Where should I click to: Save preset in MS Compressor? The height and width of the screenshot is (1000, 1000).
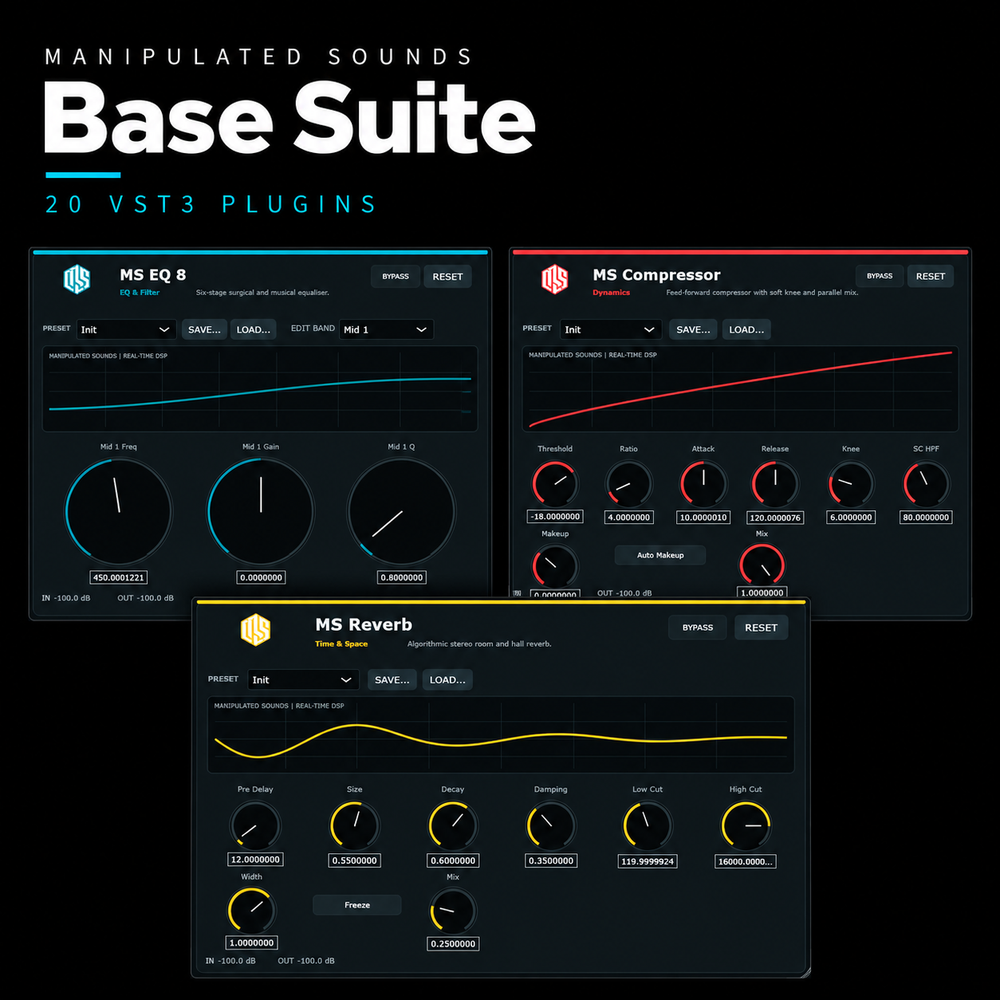[693, 329]
